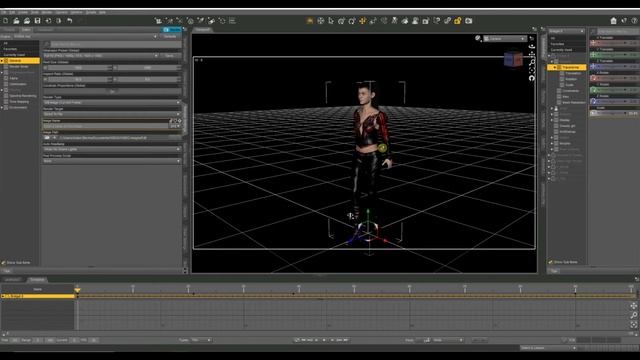The image size is (640, 360).
Task: Toggle Constrain Proportions On button
Action: click(x=112, y=91)
